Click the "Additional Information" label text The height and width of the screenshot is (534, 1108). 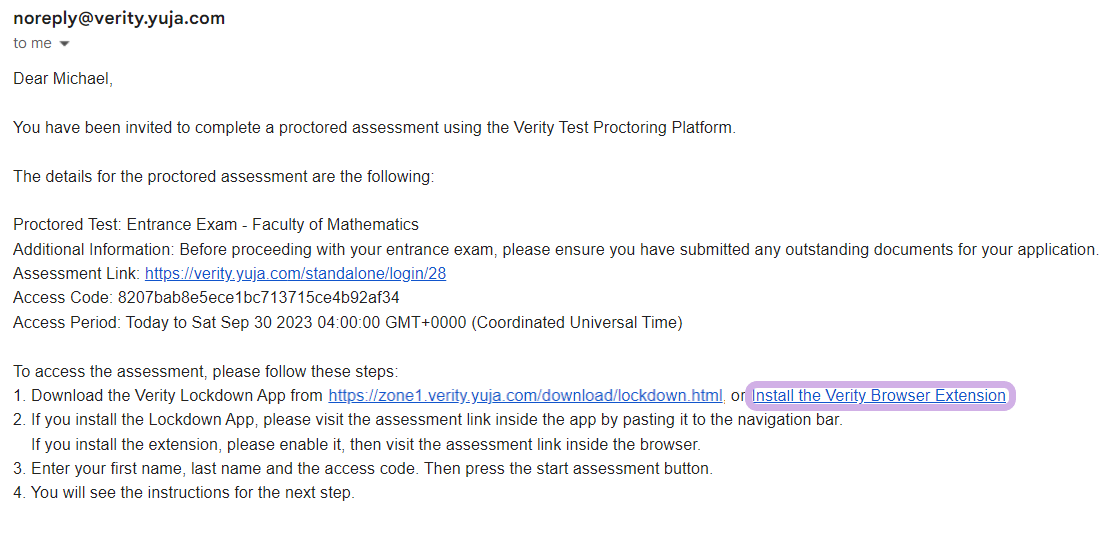(93, 249)
